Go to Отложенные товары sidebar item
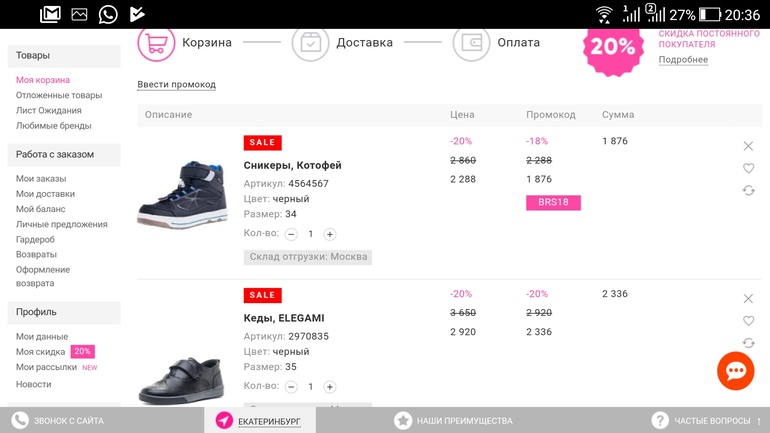 [59, 95]
